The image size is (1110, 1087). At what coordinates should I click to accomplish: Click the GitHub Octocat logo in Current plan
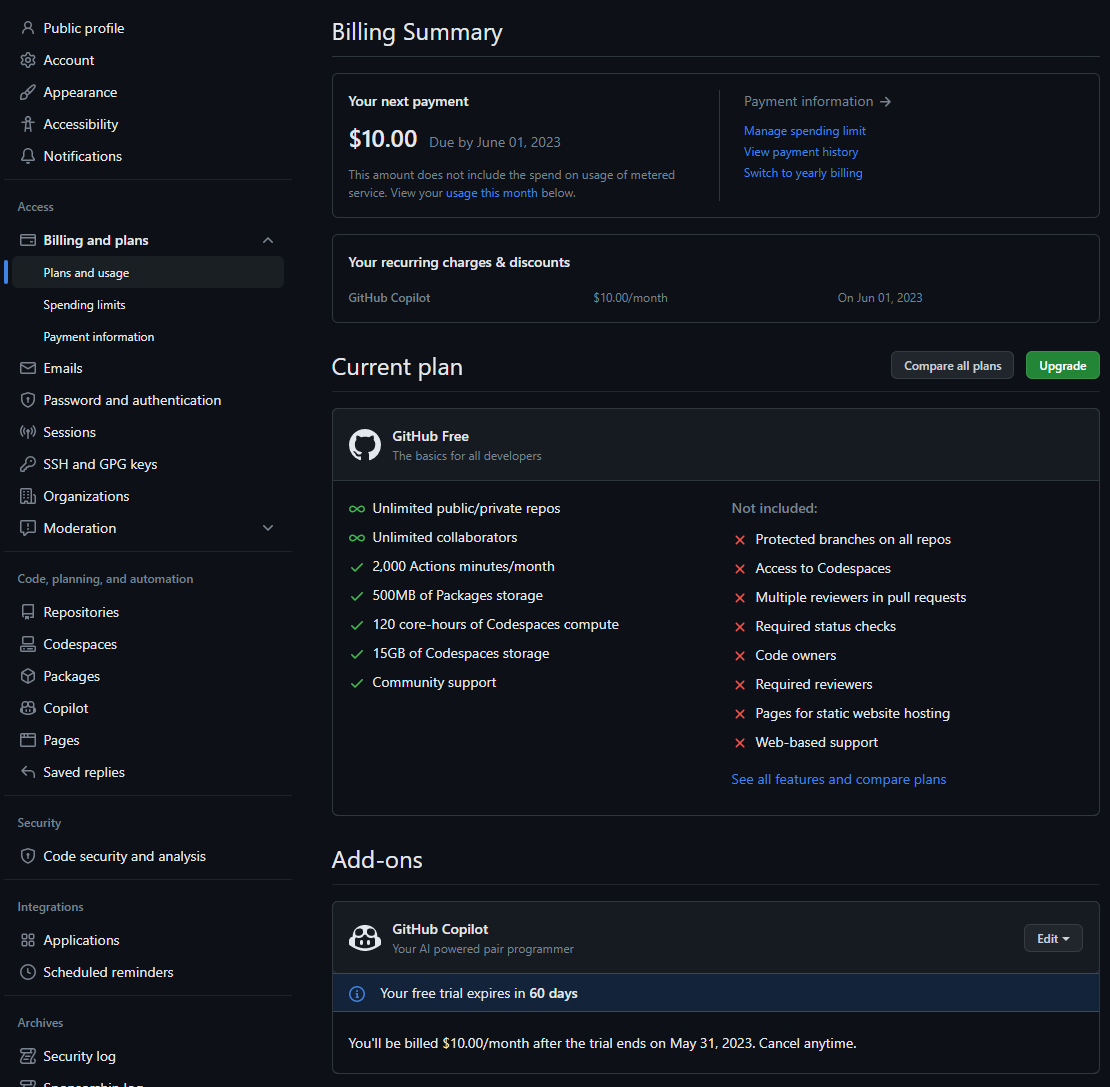[365, 445]
